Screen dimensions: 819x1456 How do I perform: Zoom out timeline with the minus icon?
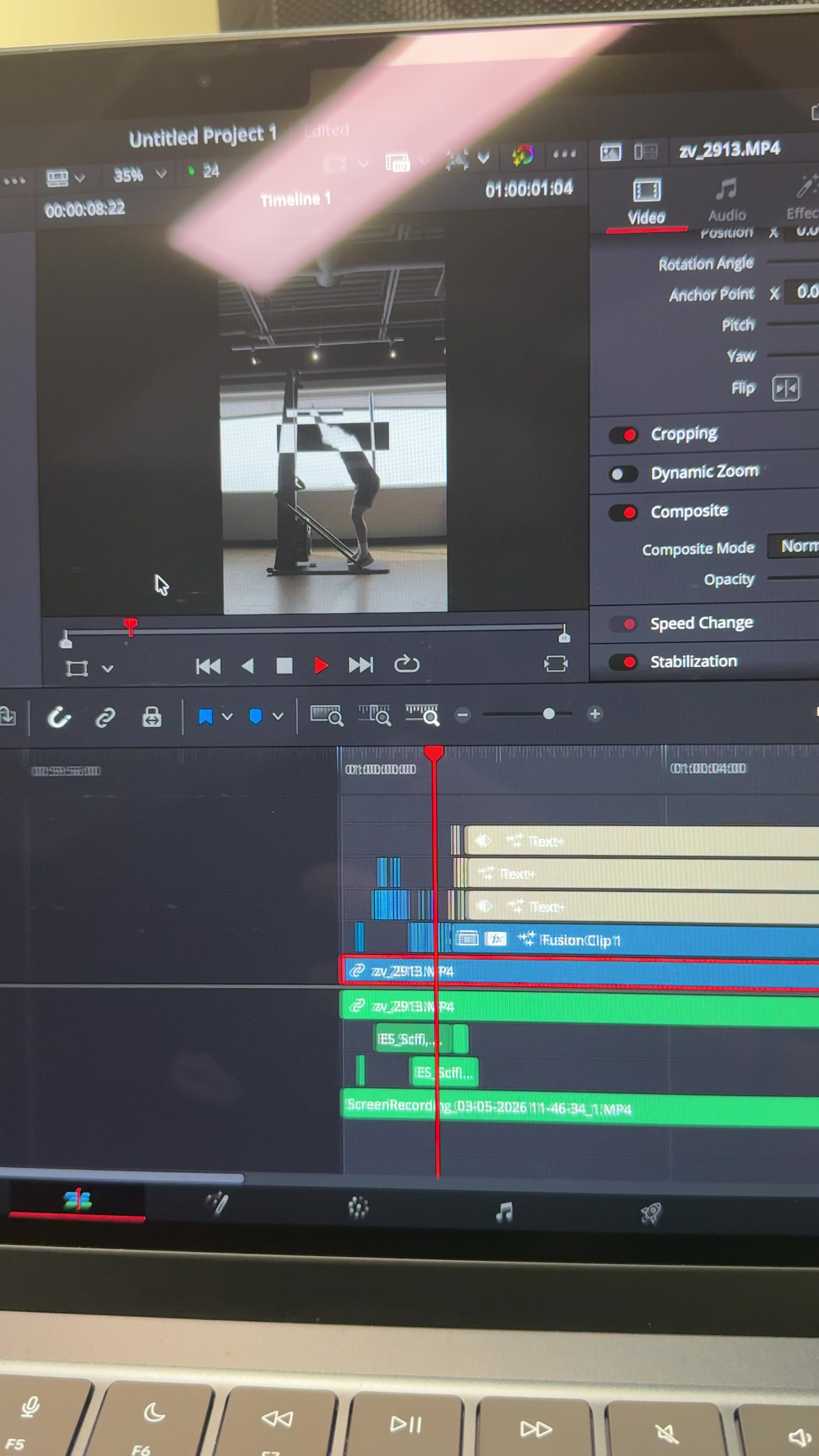tap(462, 715)
